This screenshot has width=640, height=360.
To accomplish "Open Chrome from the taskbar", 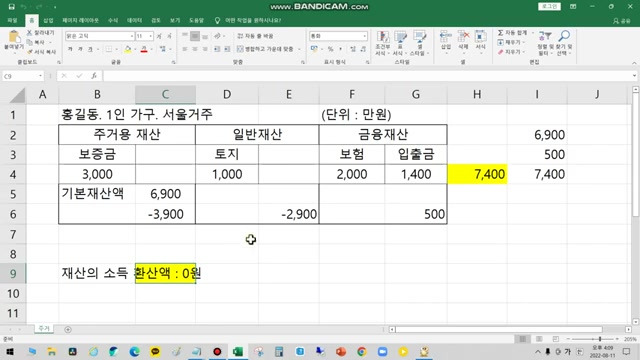I will tap(361, 351).
